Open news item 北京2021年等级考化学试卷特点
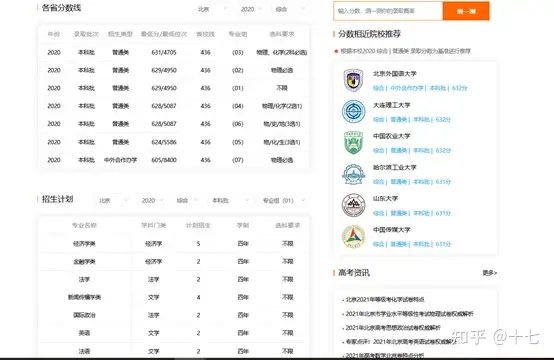Screen dimensions: 554x360 385,299
